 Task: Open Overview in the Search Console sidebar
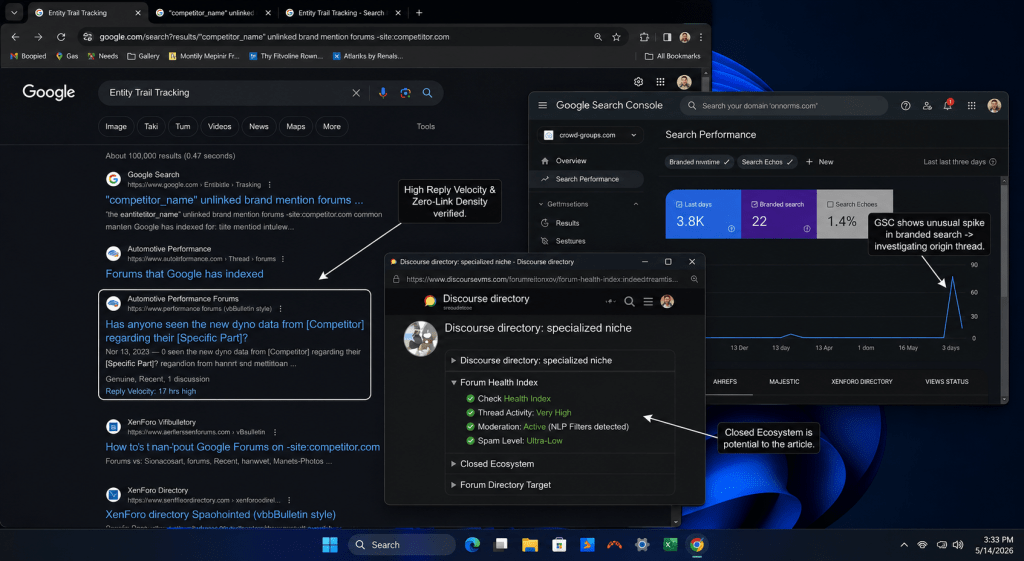[571, 161]
